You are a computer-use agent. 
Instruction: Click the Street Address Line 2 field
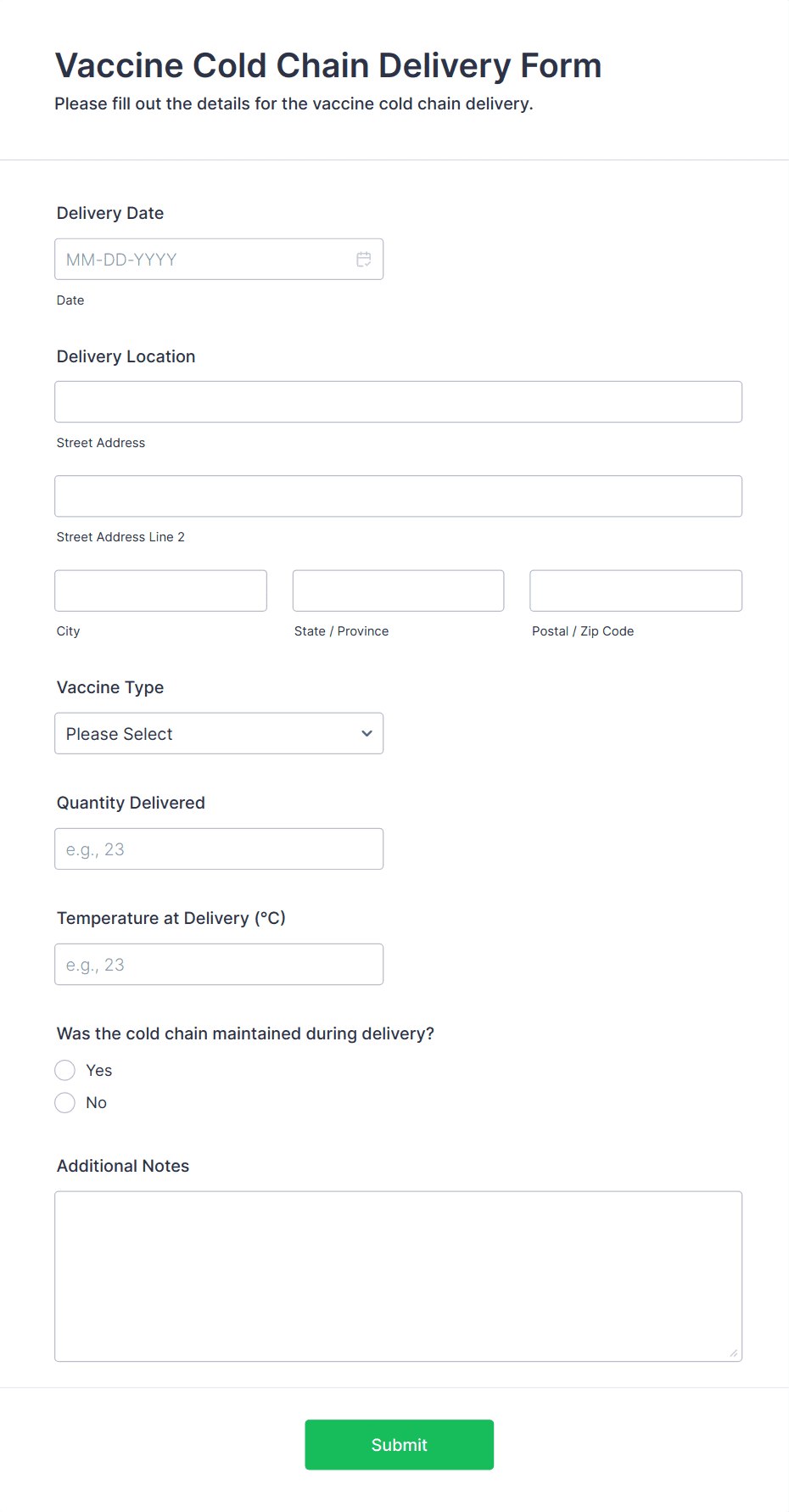coord(398,496)
